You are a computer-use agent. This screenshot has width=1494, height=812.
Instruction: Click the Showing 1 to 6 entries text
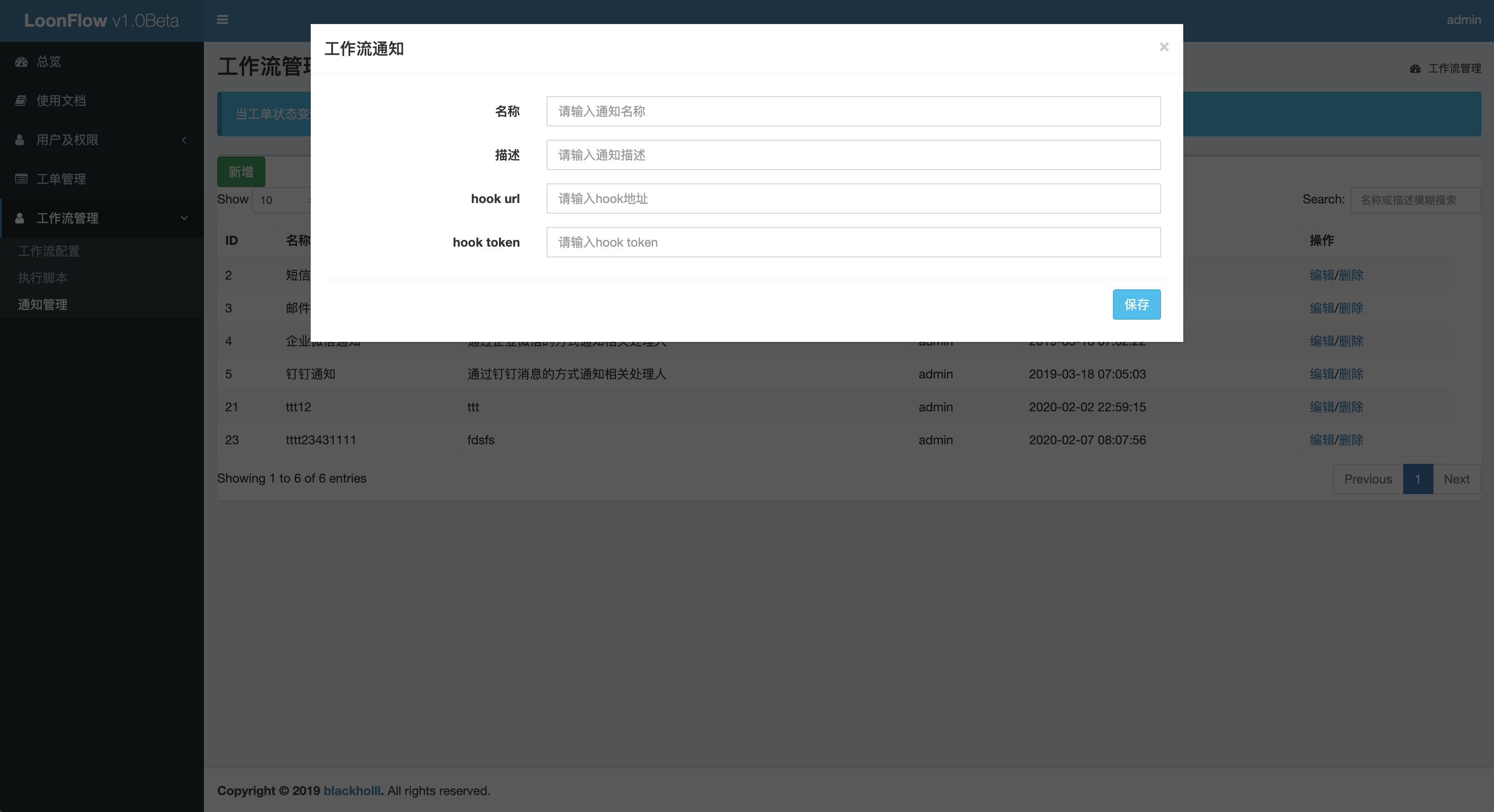coord(292,479)
